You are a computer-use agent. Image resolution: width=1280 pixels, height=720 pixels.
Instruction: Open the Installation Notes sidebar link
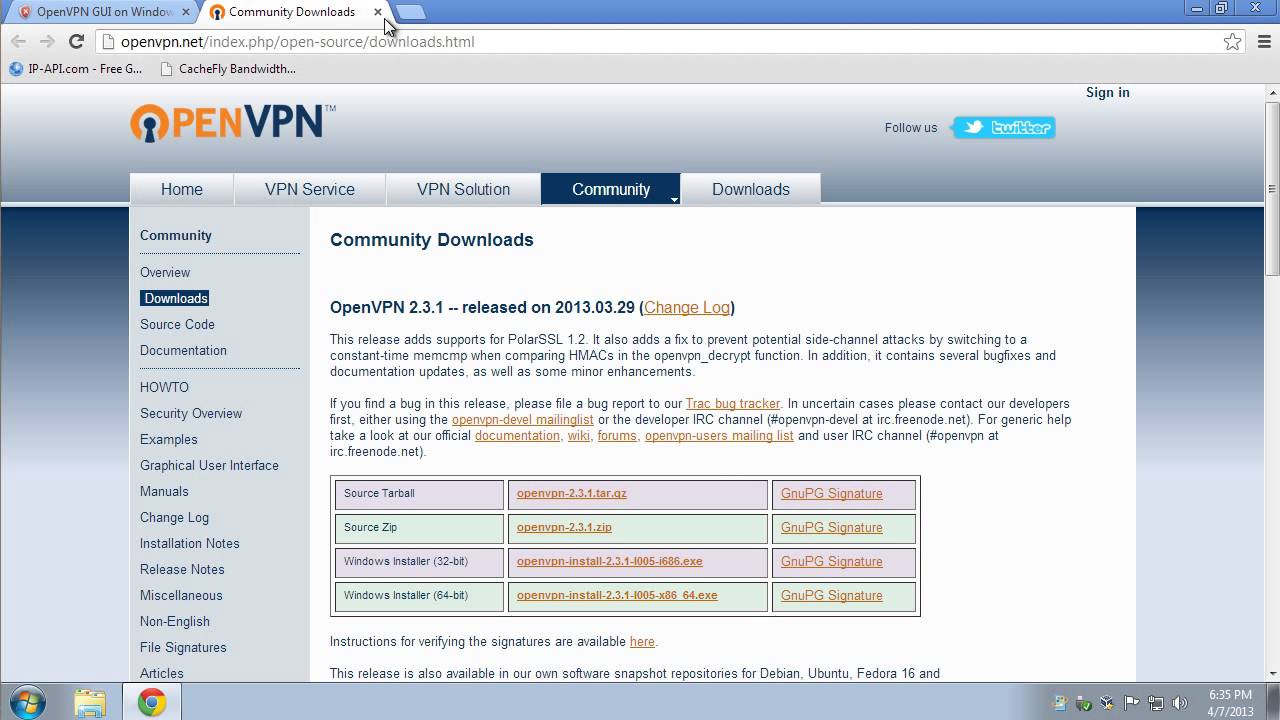coord(190,543)
